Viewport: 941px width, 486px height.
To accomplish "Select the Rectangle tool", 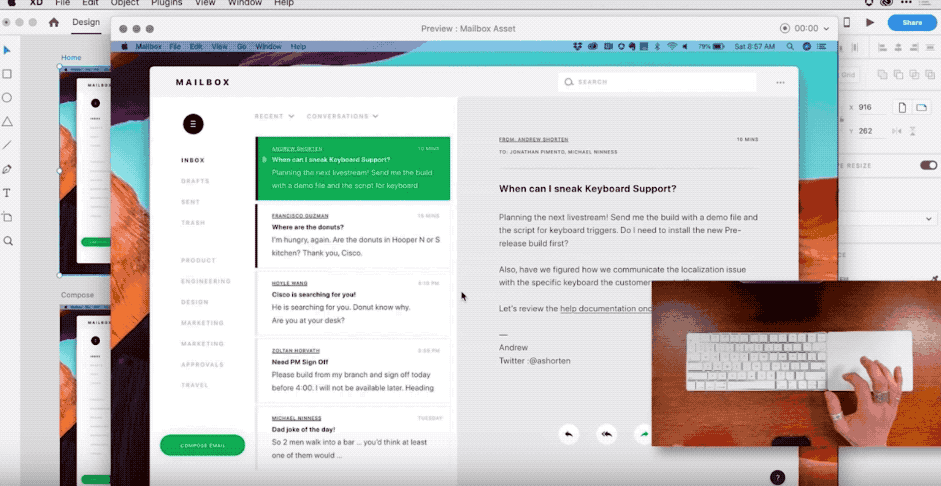I will (x=7, y=74).
